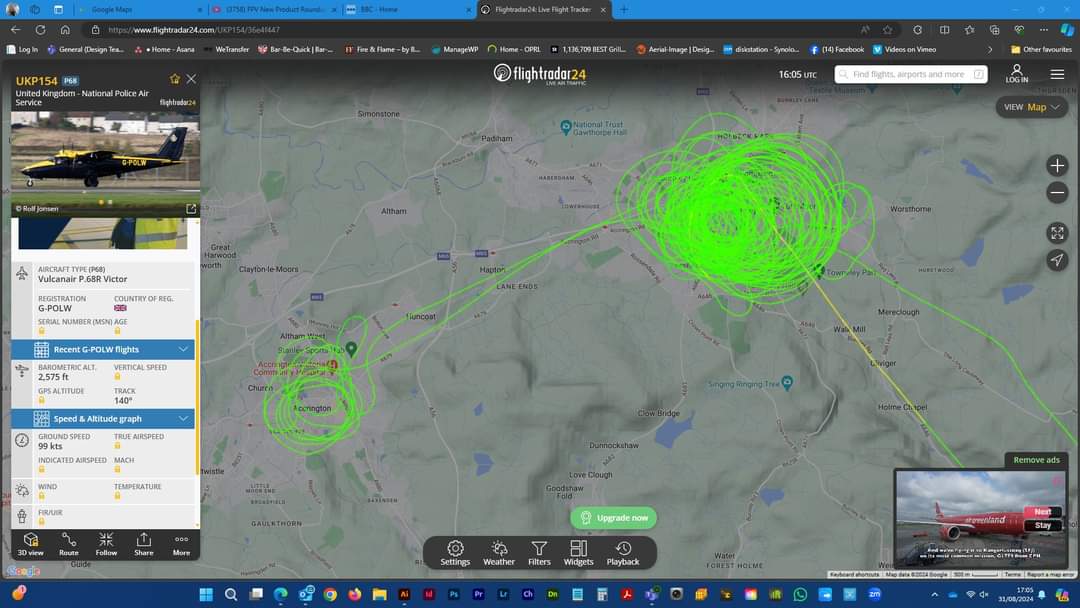Expand Recent G-POLW flights section
Screen dimensions: 1080x608
103,349
